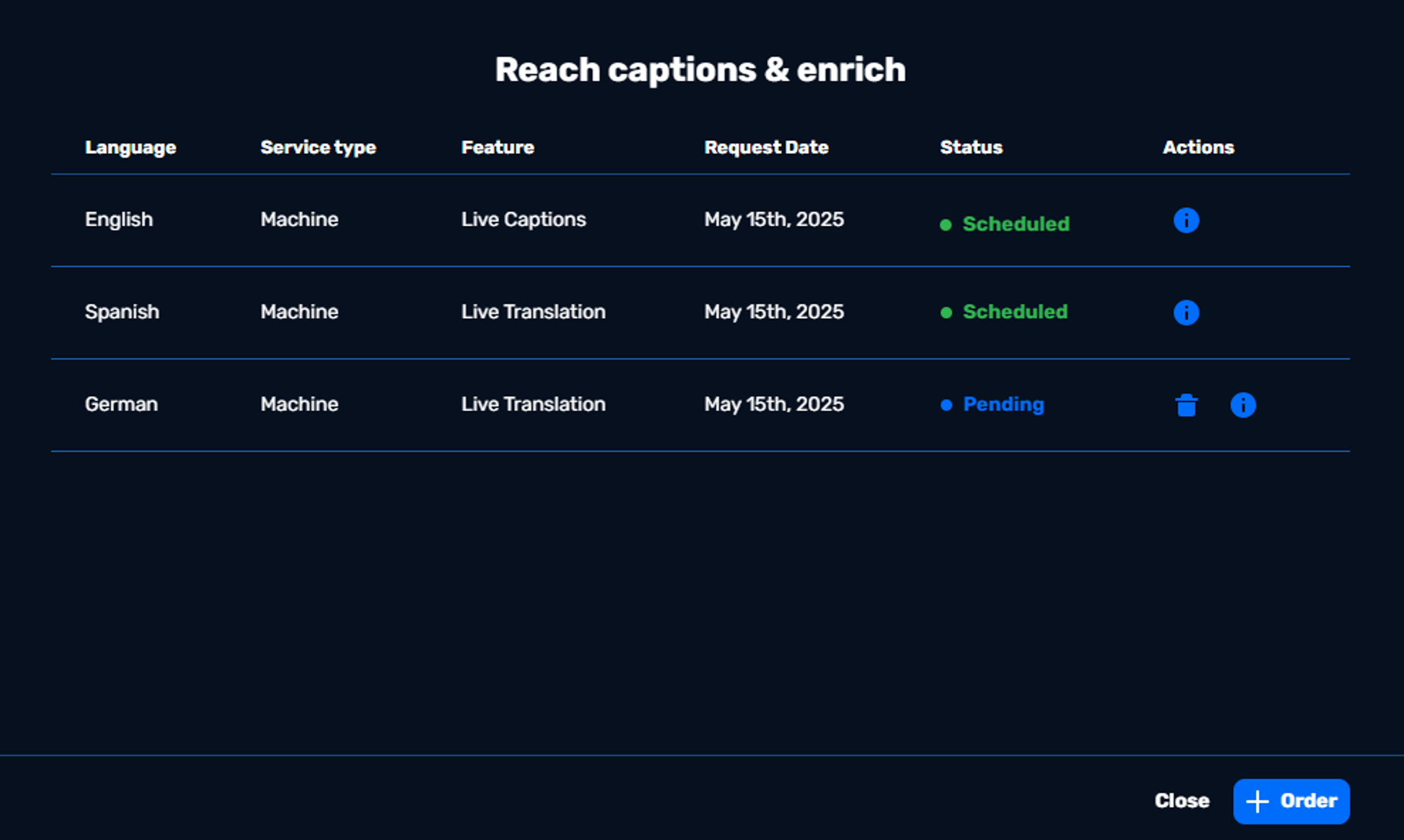Click the Service type column header
The image size is (1404, 840).
coord(318,148)
